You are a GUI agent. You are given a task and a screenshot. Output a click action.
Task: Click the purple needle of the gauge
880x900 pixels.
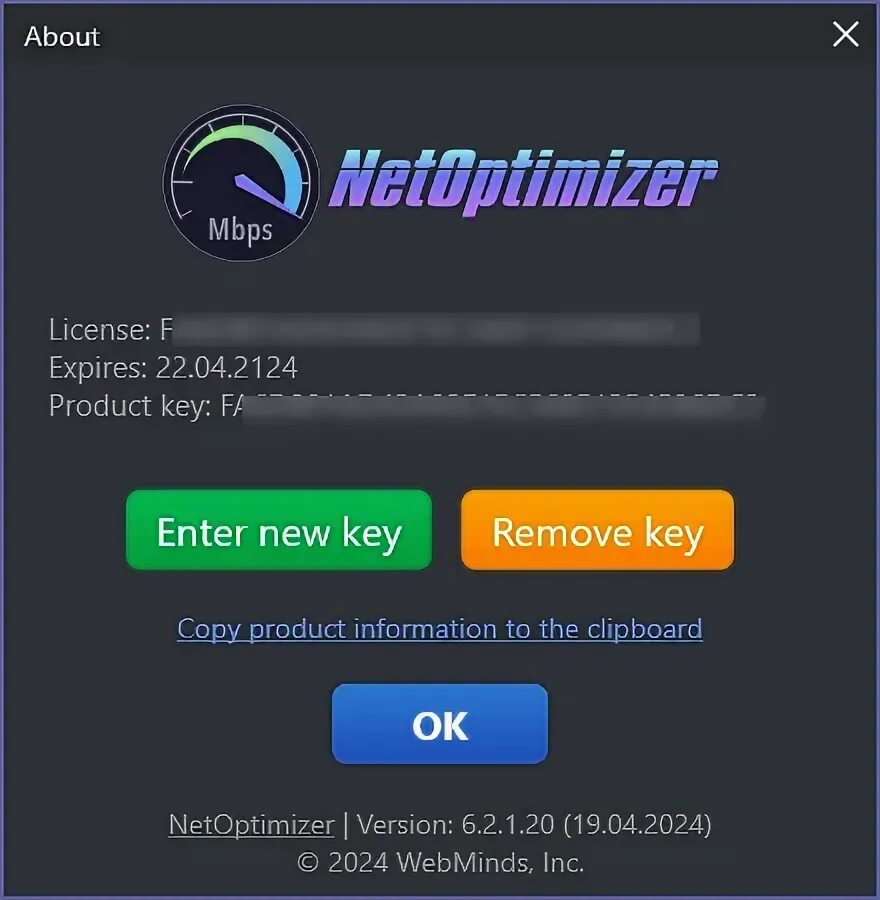[x=267, y=195]
